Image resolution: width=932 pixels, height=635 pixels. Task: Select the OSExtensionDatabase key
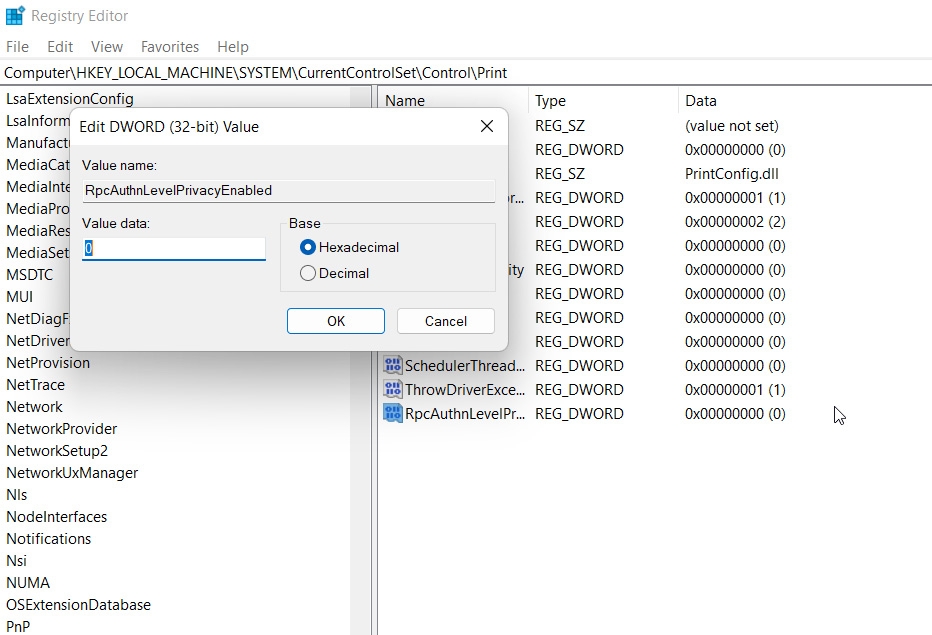tap(78, 605)
